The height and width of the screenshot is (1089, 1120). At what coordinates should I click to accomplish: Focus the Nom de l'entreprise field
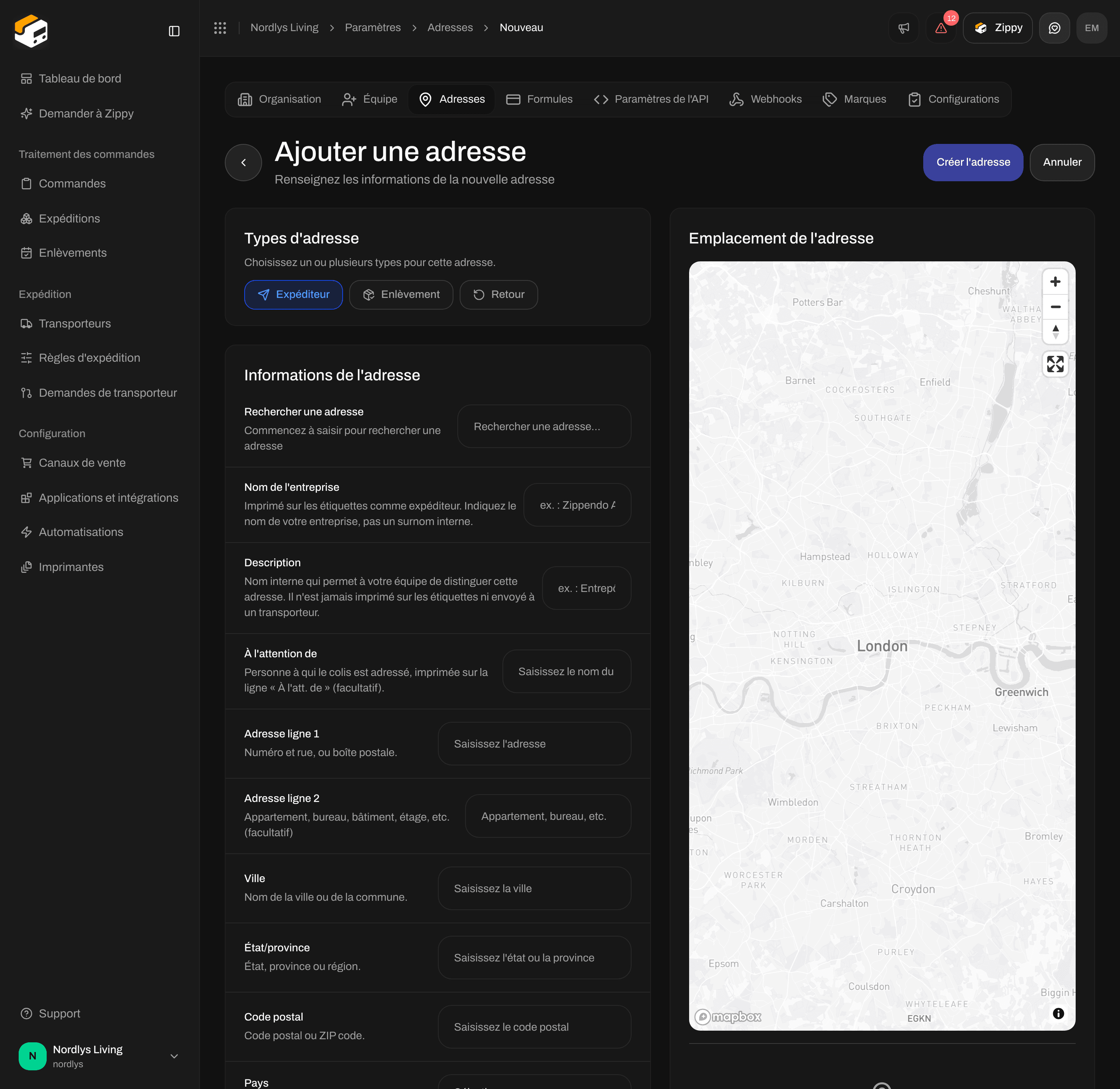point(577,505)
